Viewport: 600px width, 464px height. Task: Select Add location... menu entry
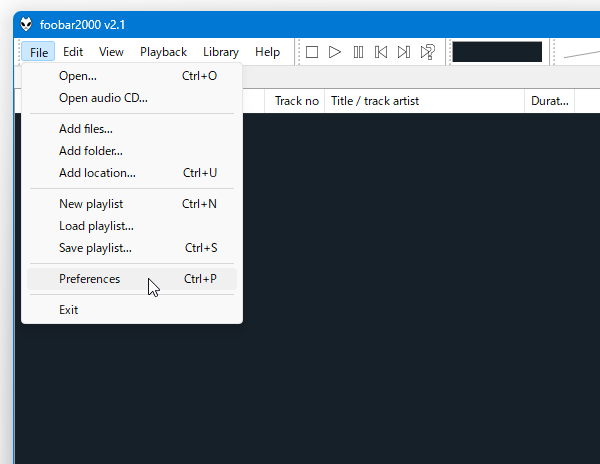click(x=132, y=173)
